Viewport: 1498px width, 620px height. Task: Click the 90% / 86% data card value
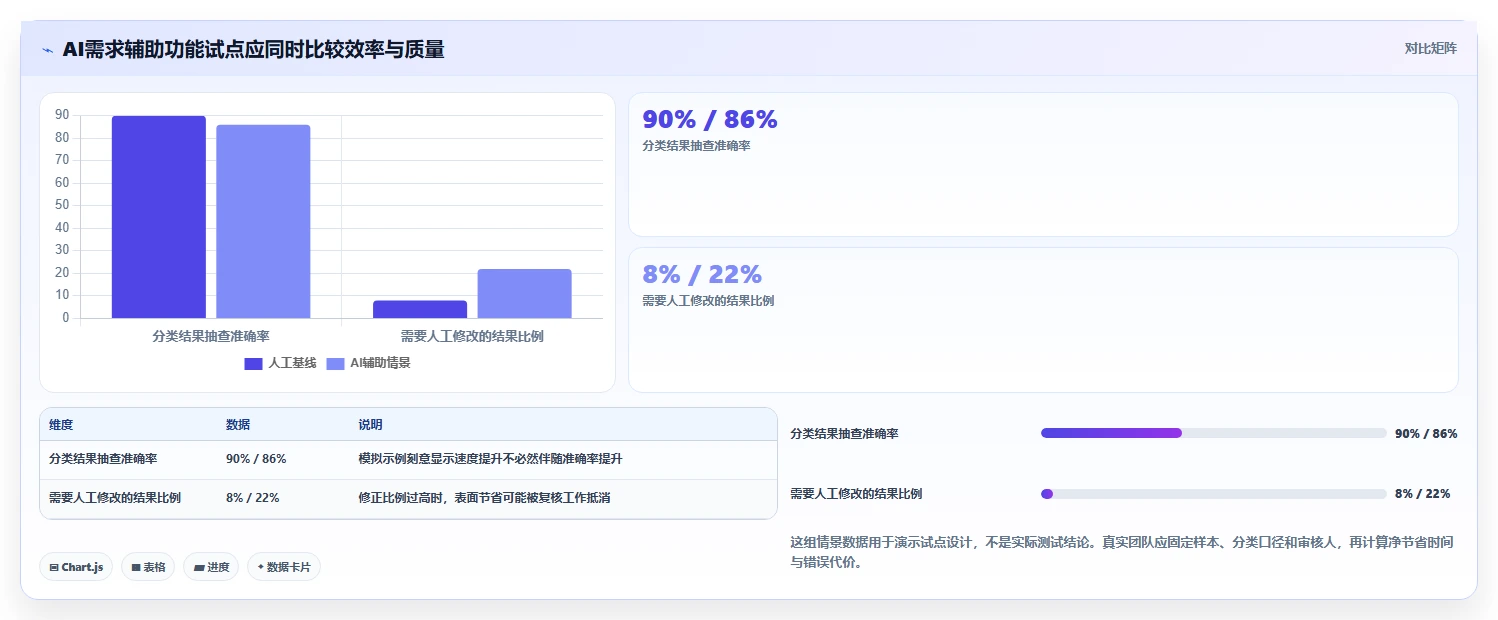(x=710, y=119)
